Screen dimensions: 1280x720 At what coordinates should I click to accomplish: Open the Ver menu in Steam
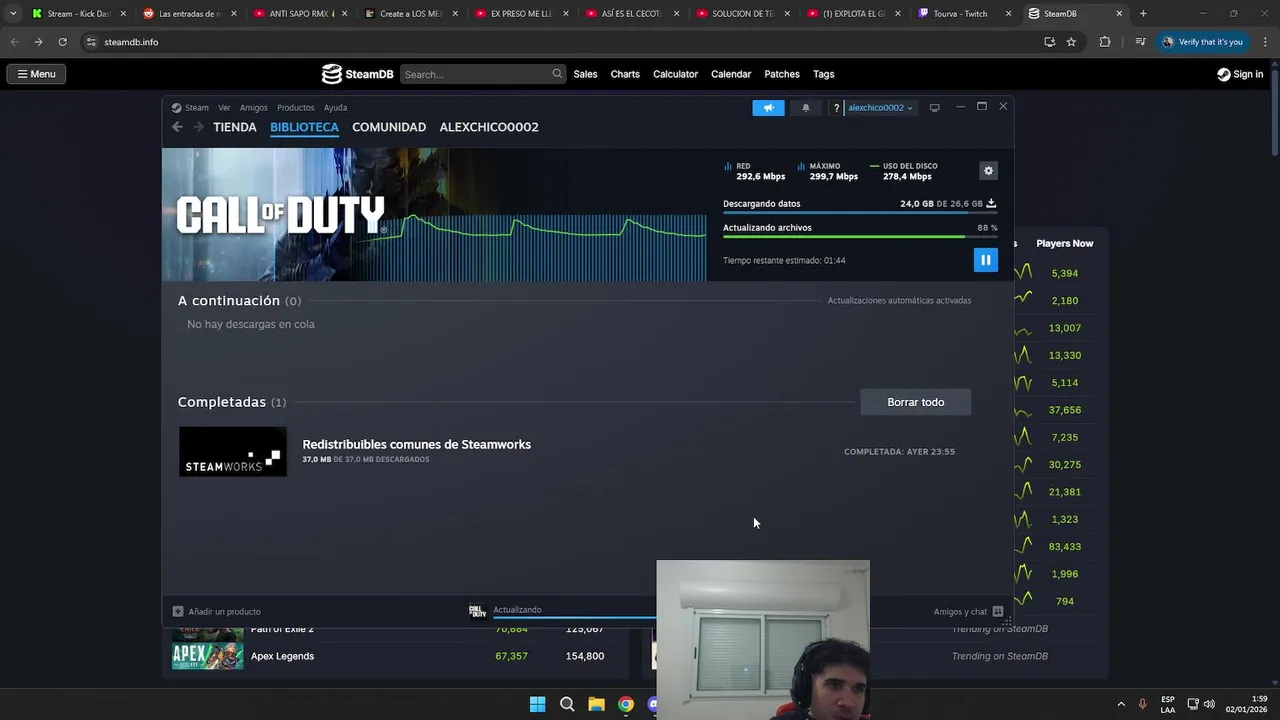coord(224,108)
